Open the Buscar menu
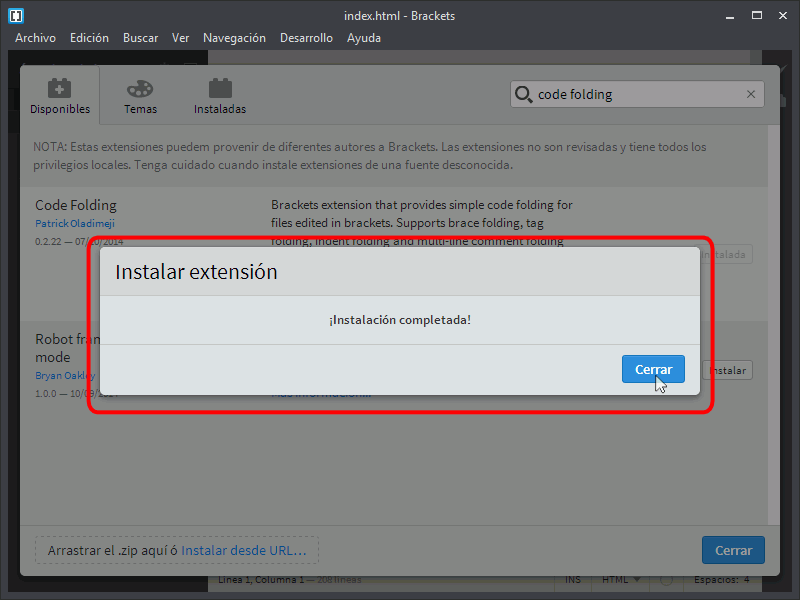The image size is (800, 600). point(140,38)
